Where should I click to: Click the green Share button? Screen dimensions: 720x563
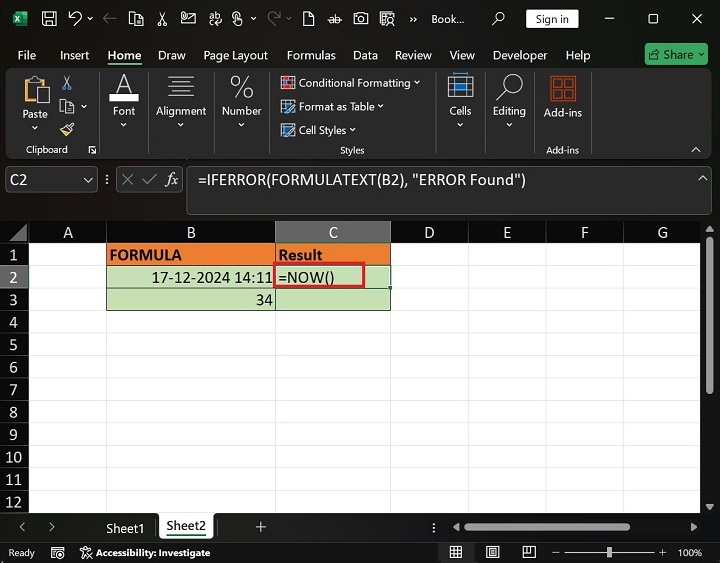click(x=676, y=55)
